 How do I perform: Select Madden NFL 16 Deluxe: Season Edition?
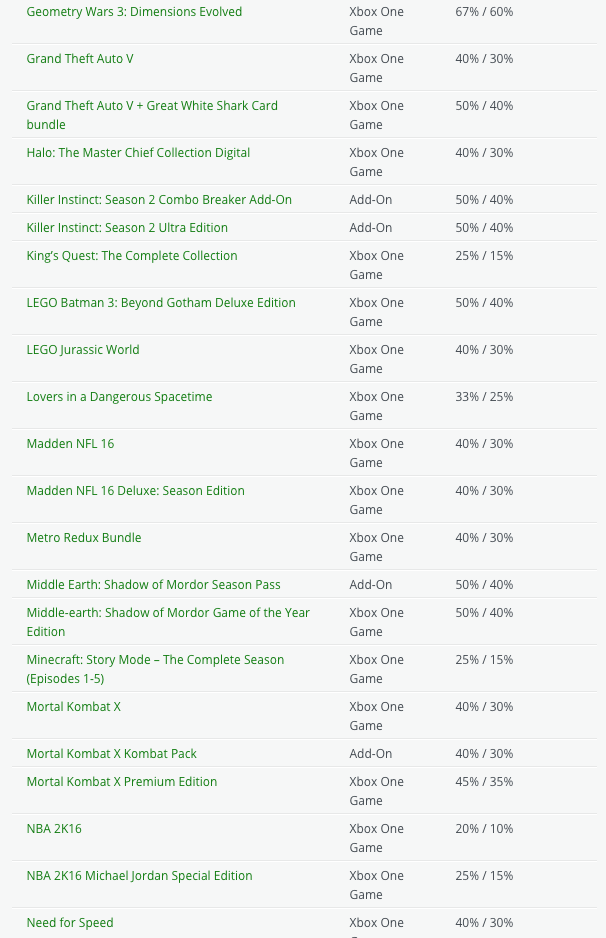coord(135,491)
